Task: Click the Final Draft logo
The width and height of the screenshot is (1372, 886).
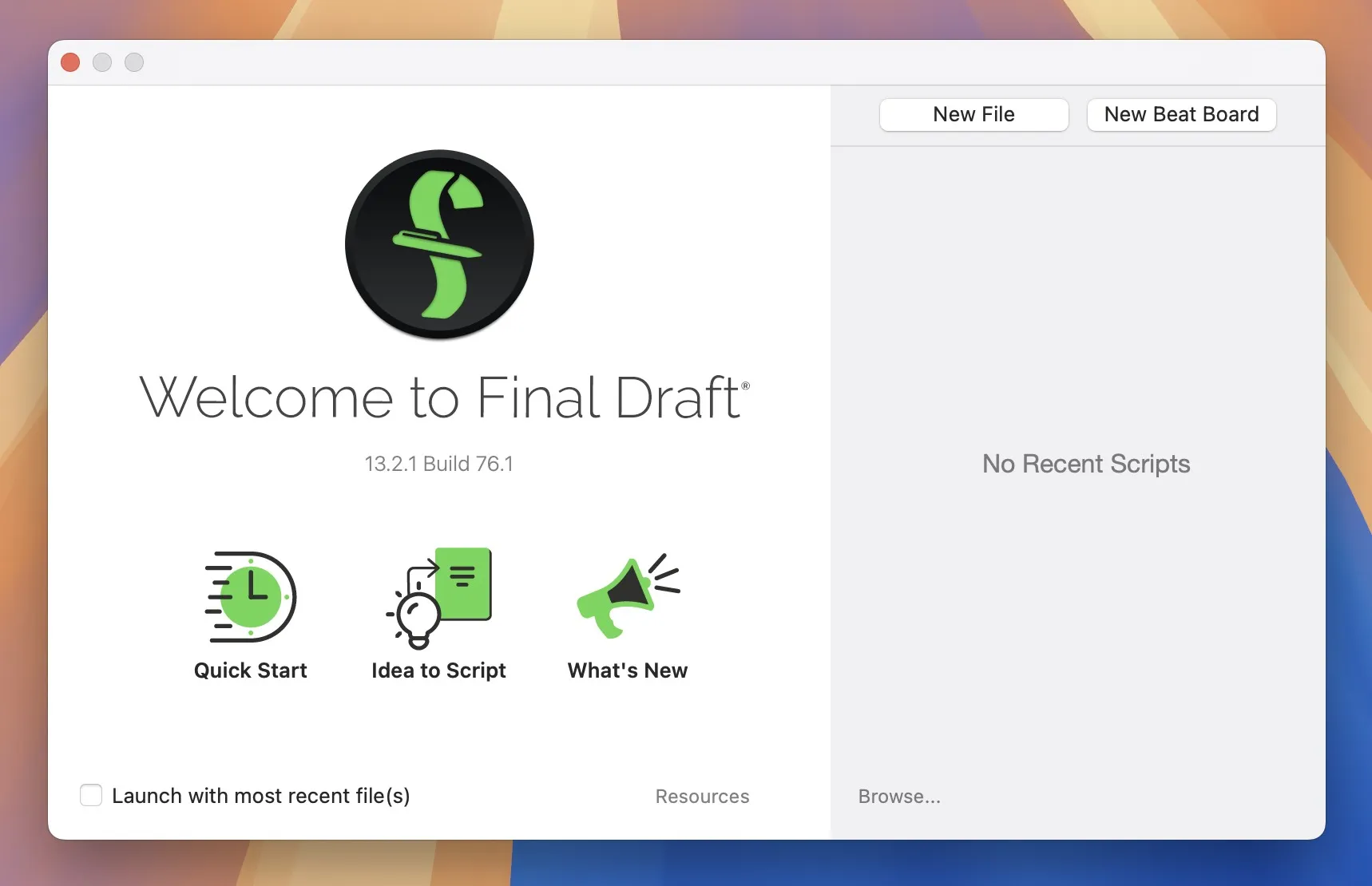Action: (439, 244)
